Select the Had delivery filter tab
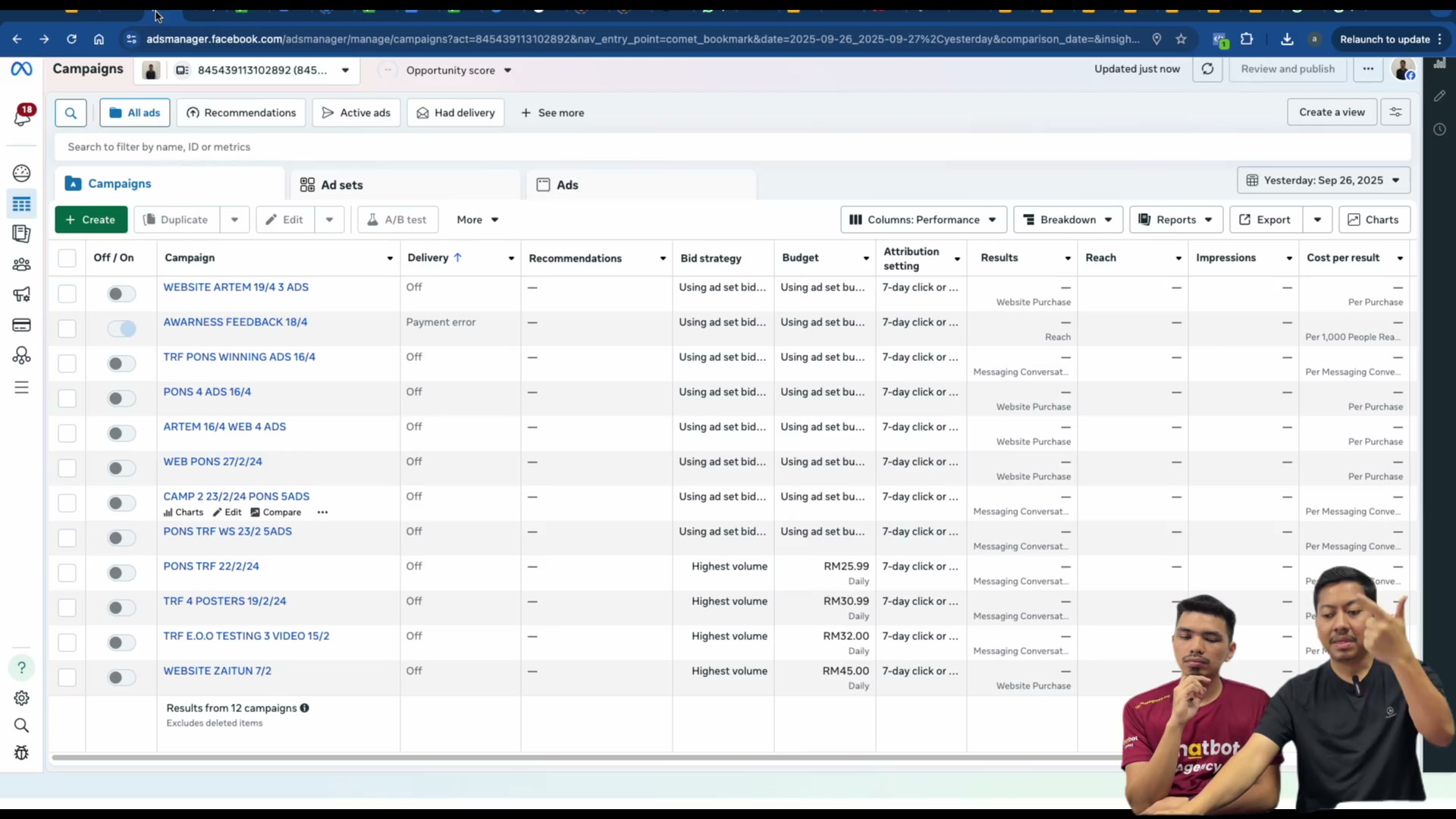Image resolution: width=1456 pixels, height=819 pixels. [x=455, y=113]
